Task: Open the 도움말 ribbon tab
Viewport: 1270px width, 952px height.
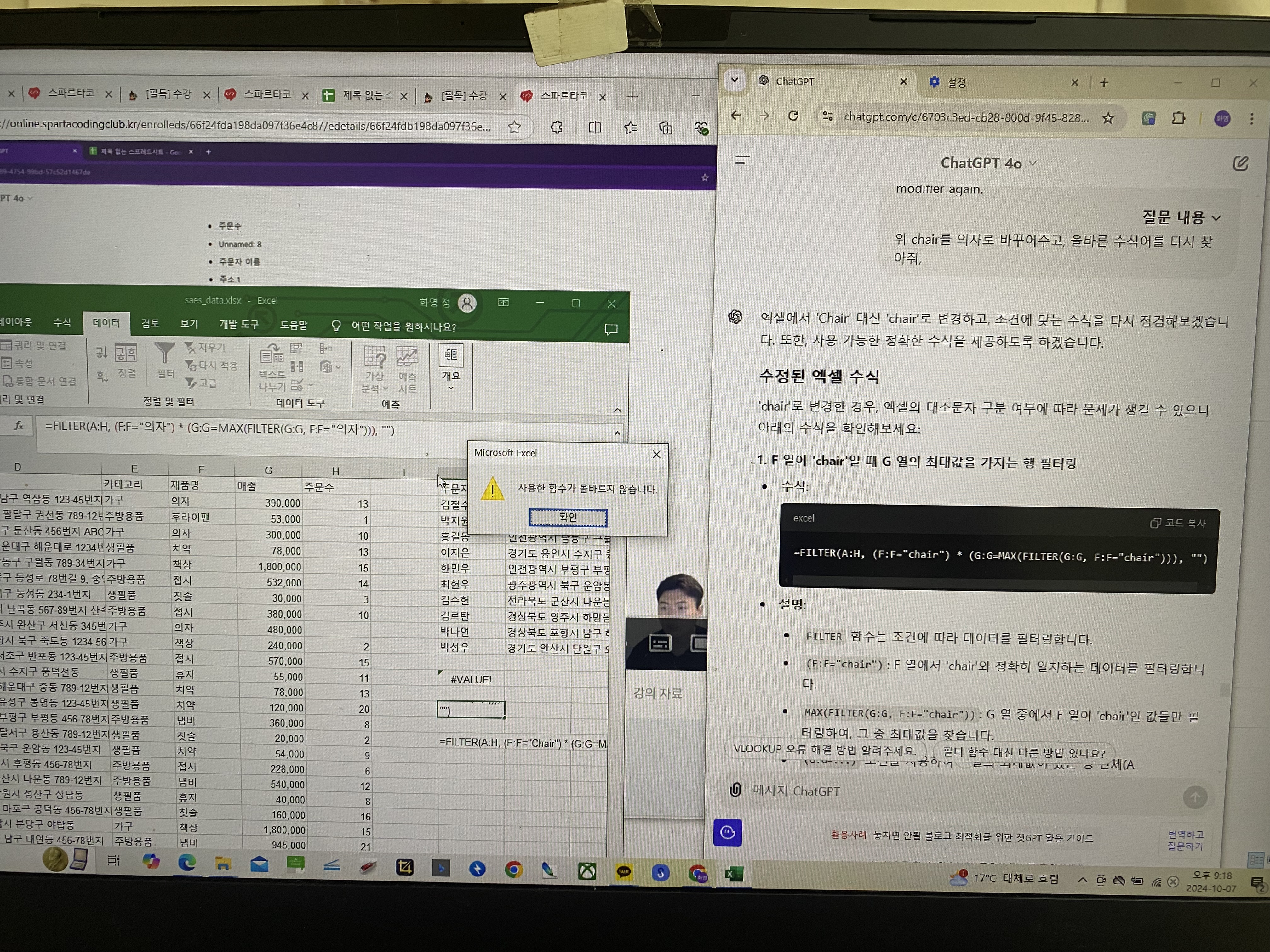Action: pyautogui.click(x=293, y=326)
